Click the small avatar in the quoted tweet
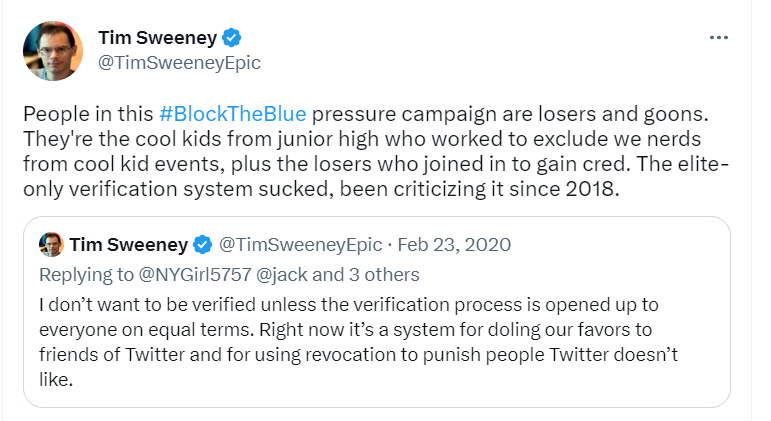Viewport: 771px width, 421px height. click(51, 244)
